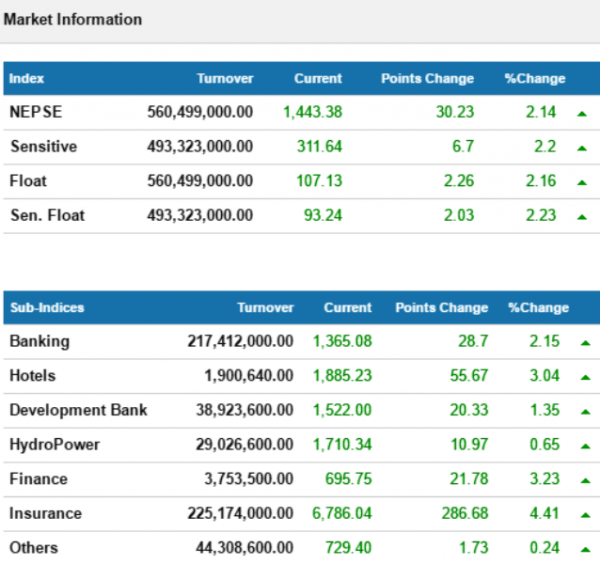Viewport: 600px width, 564px height.
Task: Click Banking turnover 217,412,000.00
Action: pos(240,341)
